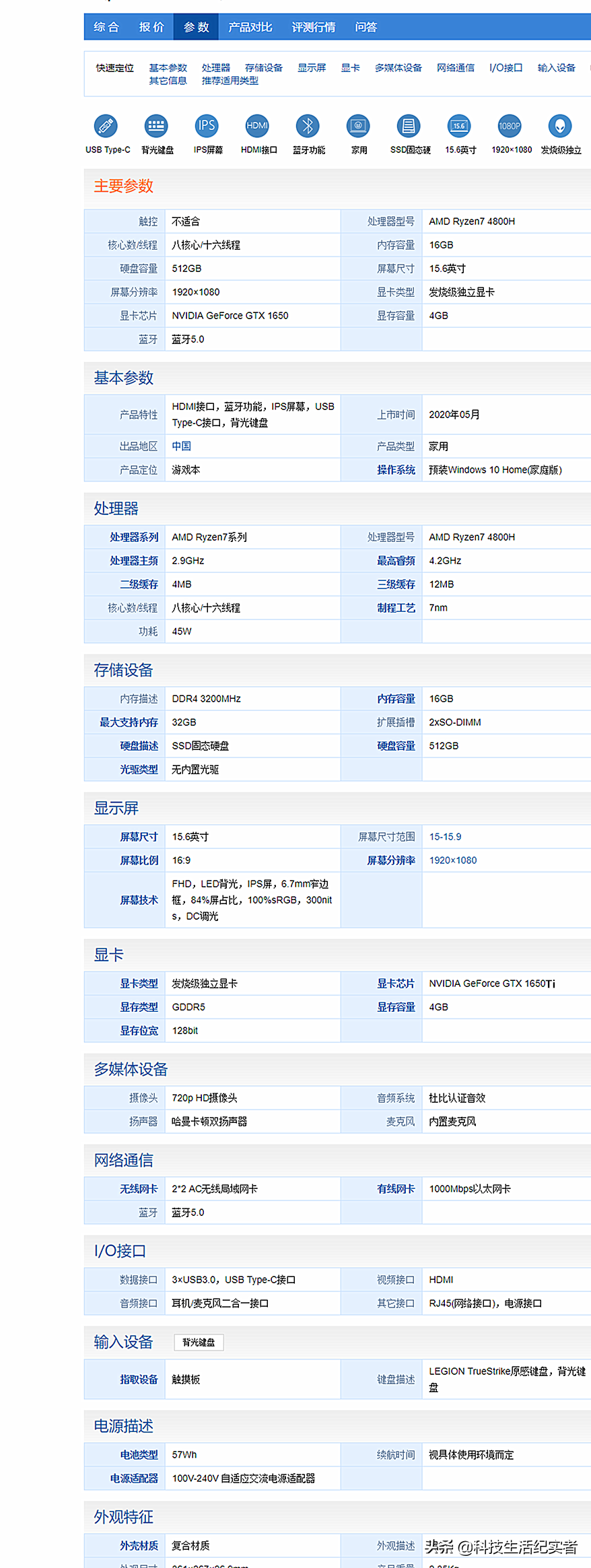This screenshot has width=591, height=1568.
Task: Select the 参数 tab
Action: coord(197,27)
